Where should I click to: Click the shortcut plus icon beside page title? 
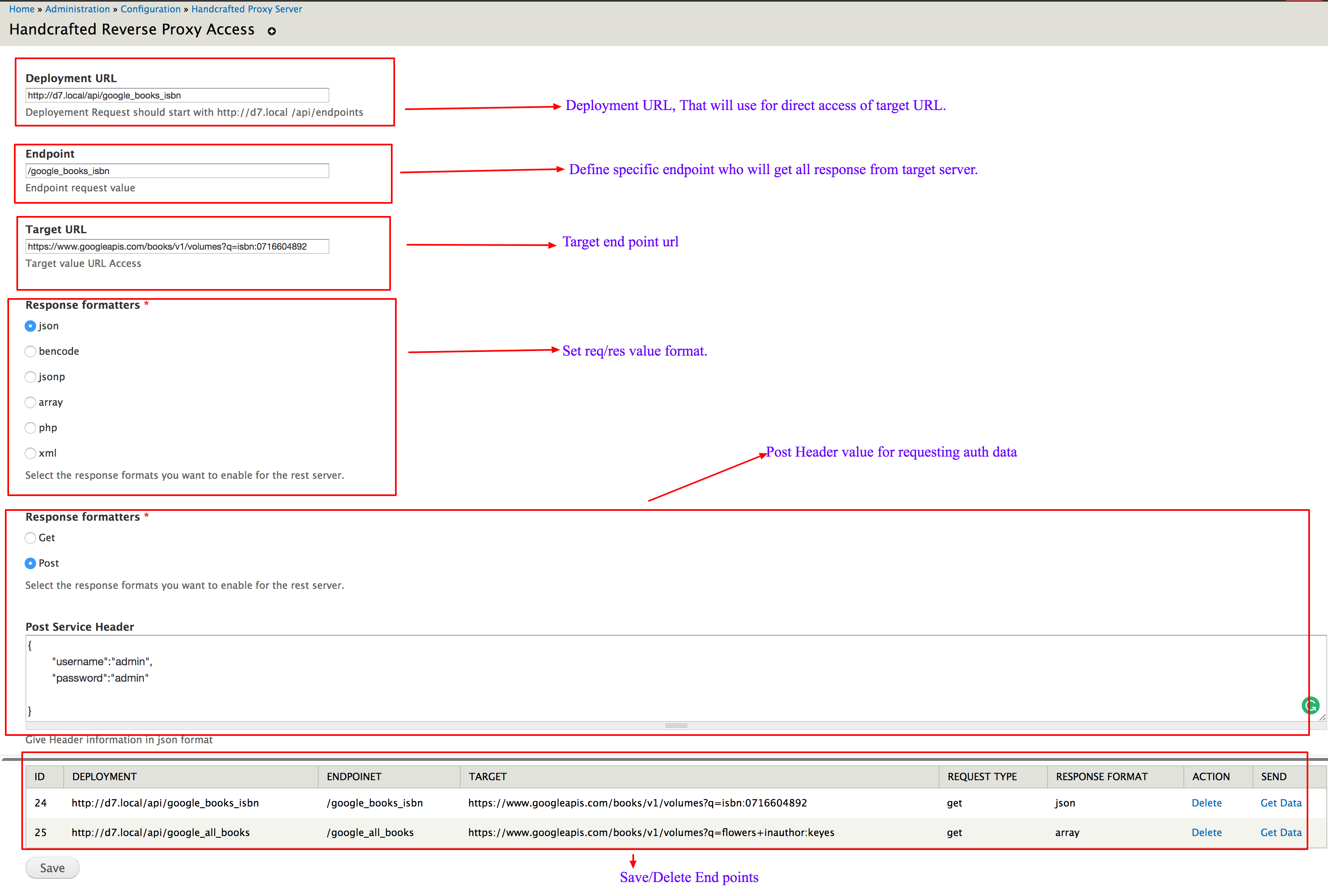272,32
